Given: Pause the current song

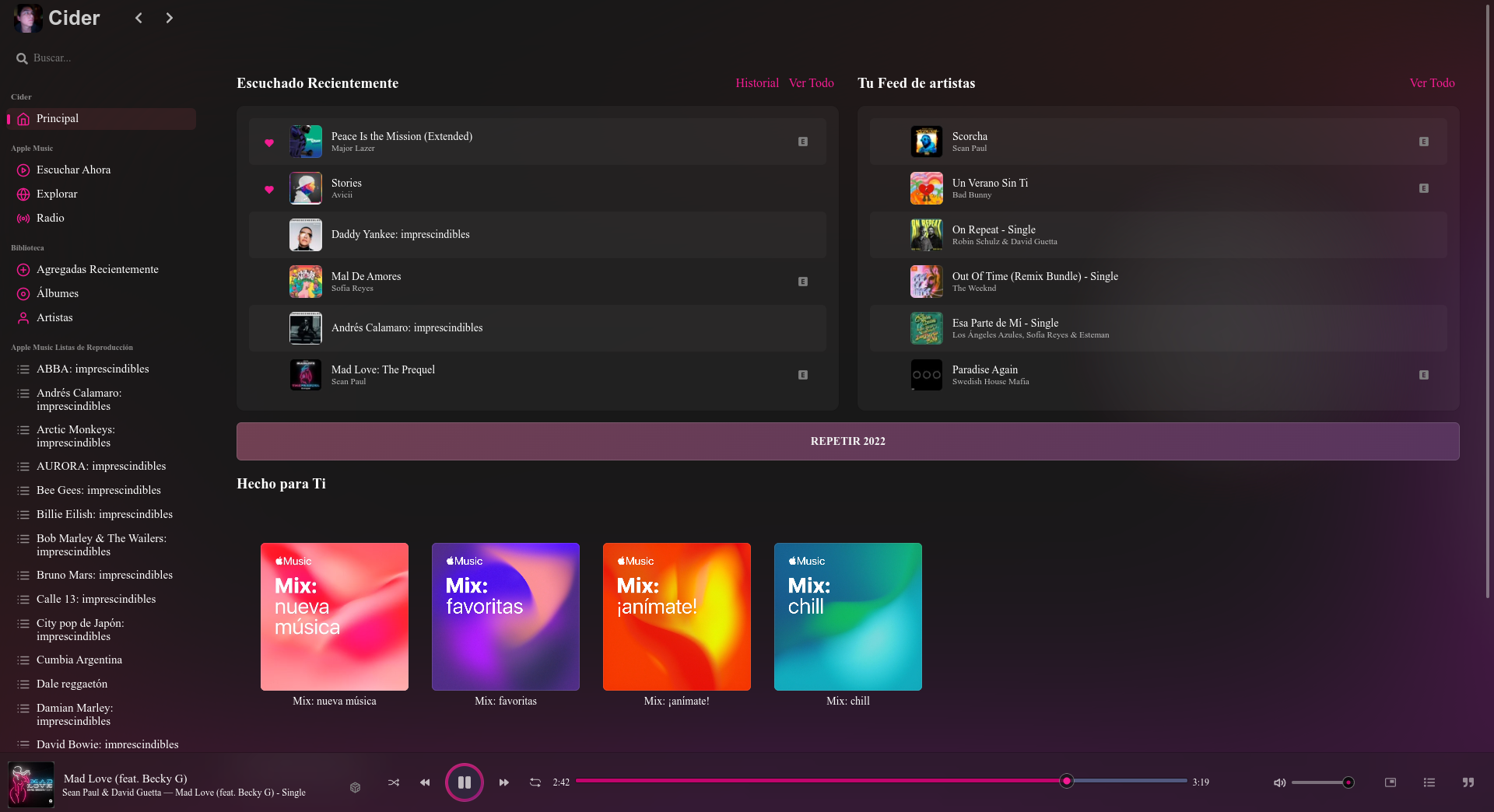Looking at the screenshot, I should click(465, 782).
